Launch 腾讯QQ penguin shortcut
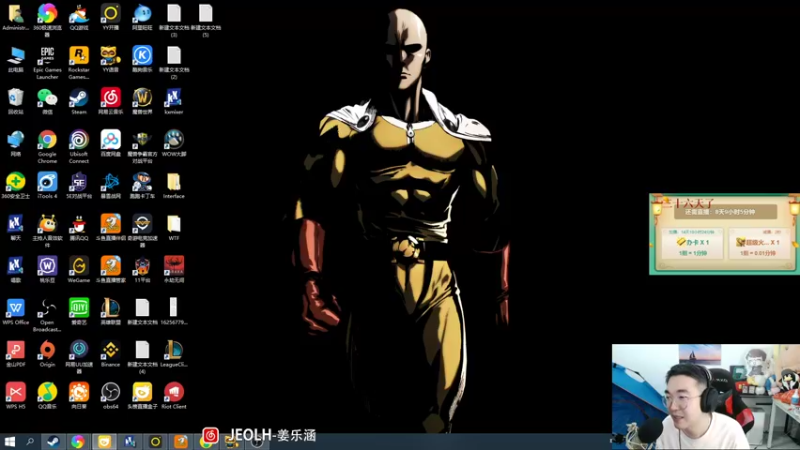800x450 pixels. click(x=79, y=228)
